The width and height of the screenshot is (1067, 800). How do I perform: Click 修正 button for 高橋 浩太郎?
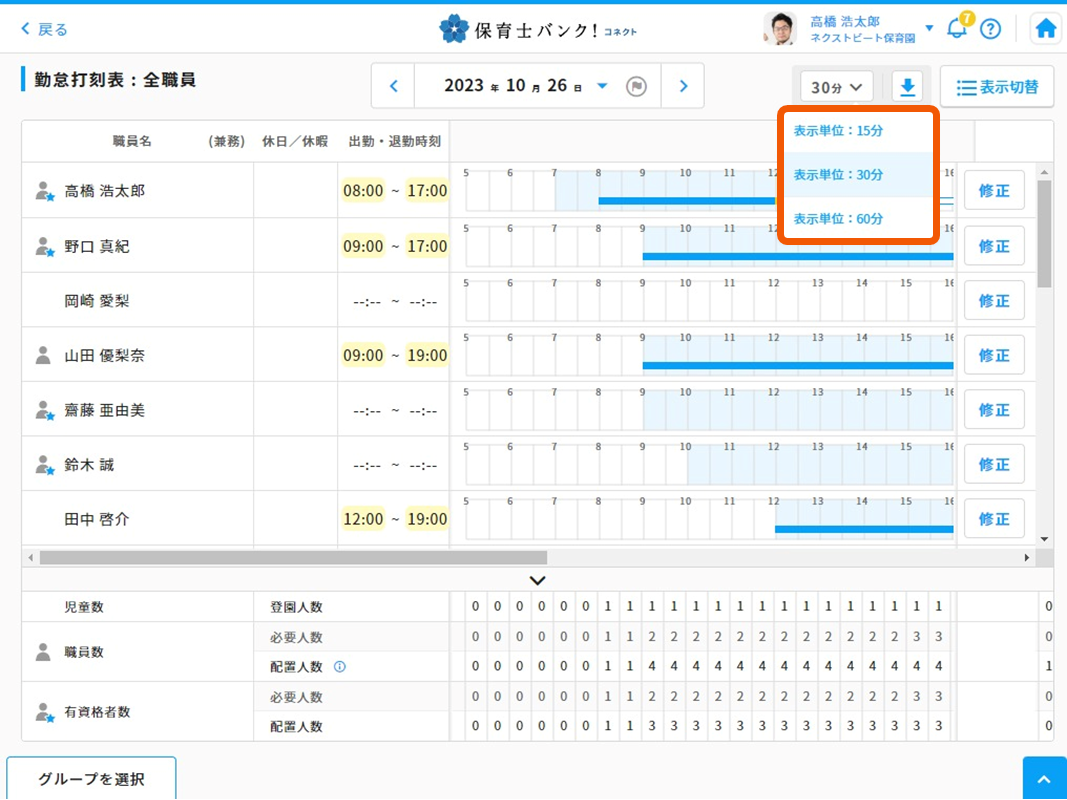pyautogui.click(x=993, y=191)
